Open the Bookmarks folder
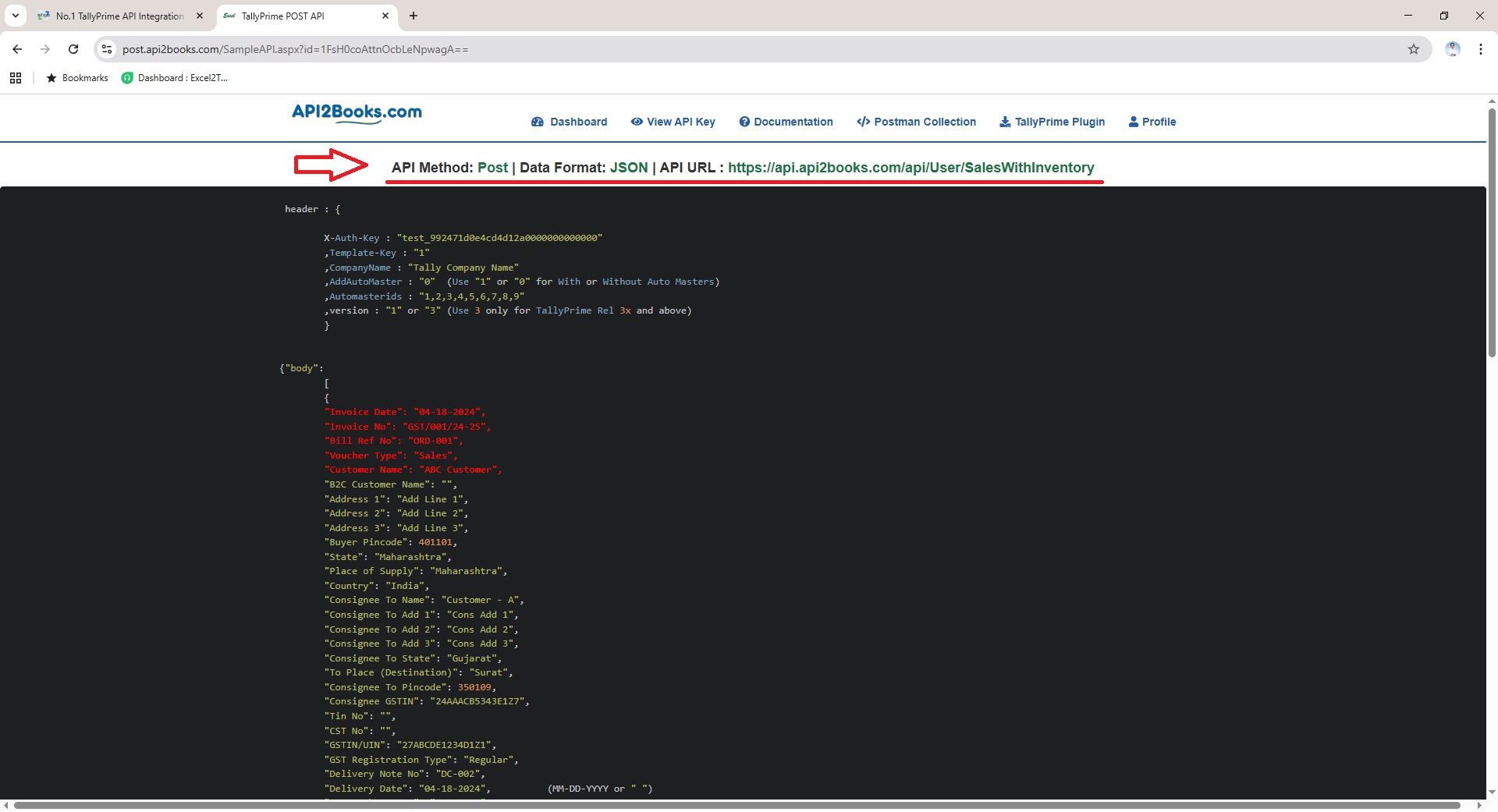This screenshot has width=1498, height=812. coord(77,78)
